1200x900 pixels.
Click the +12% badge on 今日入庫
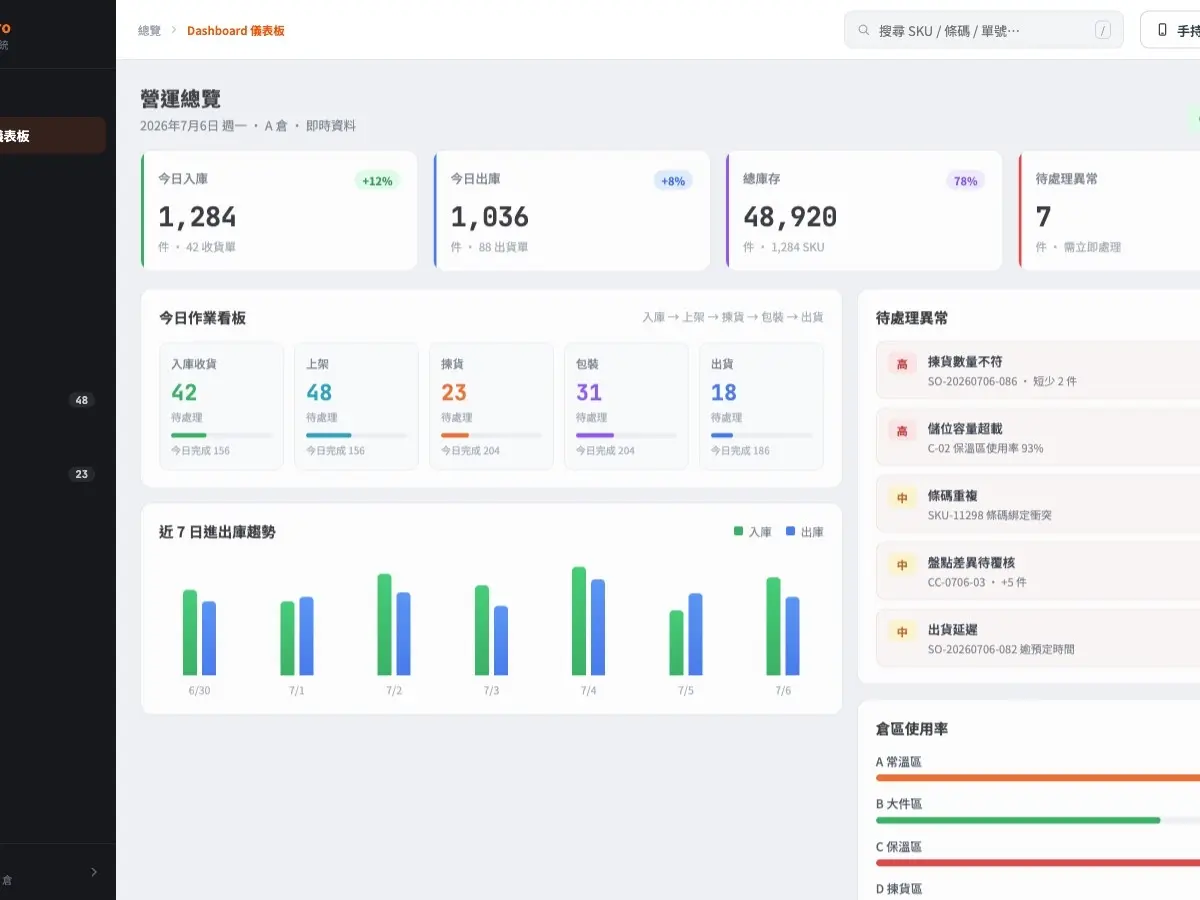pos(378,181)
